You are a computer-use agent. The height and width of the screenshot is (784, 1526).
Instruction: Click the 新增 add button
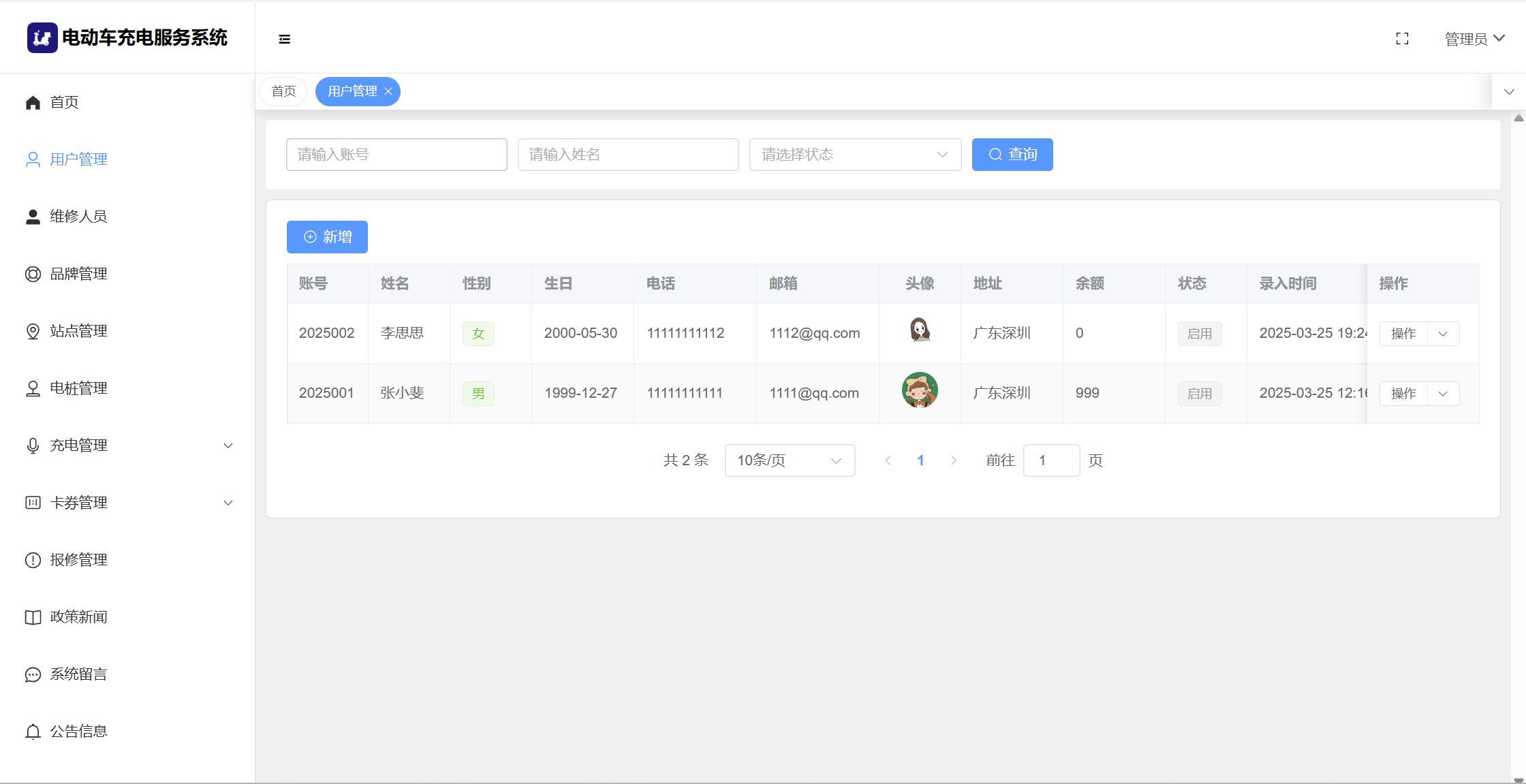(x=327, y=237)
